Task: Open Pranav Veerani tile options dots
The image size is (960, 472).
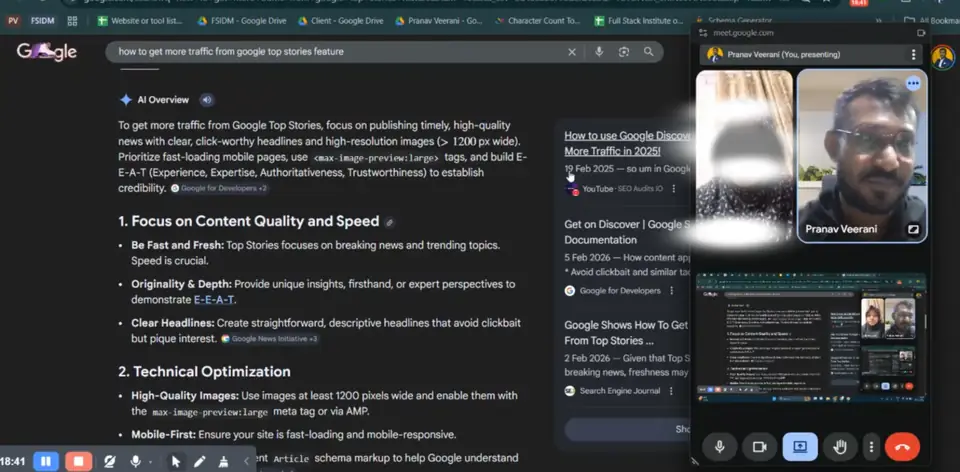Action: coord(913,83)
